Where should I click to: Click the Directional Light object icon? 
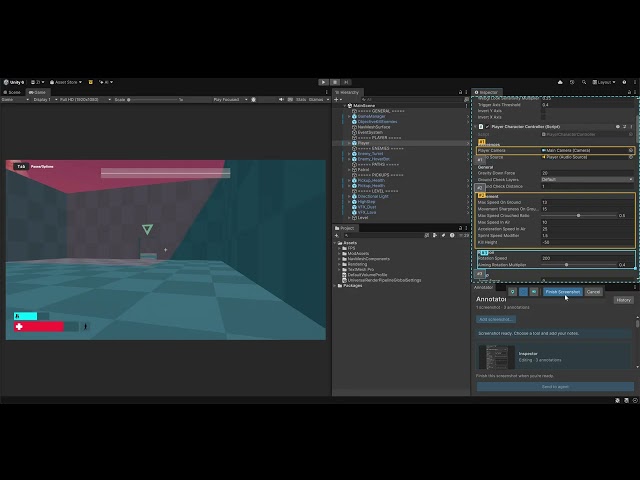click(354, 196)
